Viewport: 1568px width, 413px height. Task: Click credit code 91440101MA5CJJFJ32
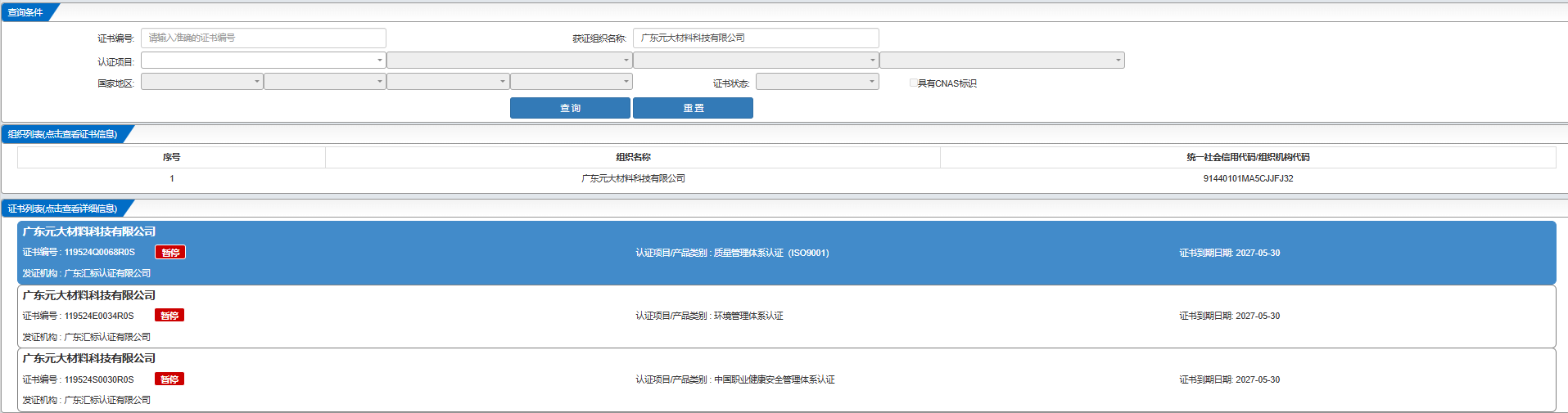[1248, 178]
